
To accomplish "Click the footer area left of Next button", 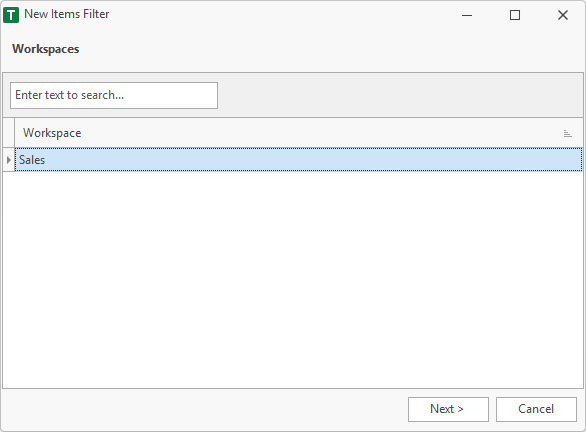I will click(x=205, y=410).
